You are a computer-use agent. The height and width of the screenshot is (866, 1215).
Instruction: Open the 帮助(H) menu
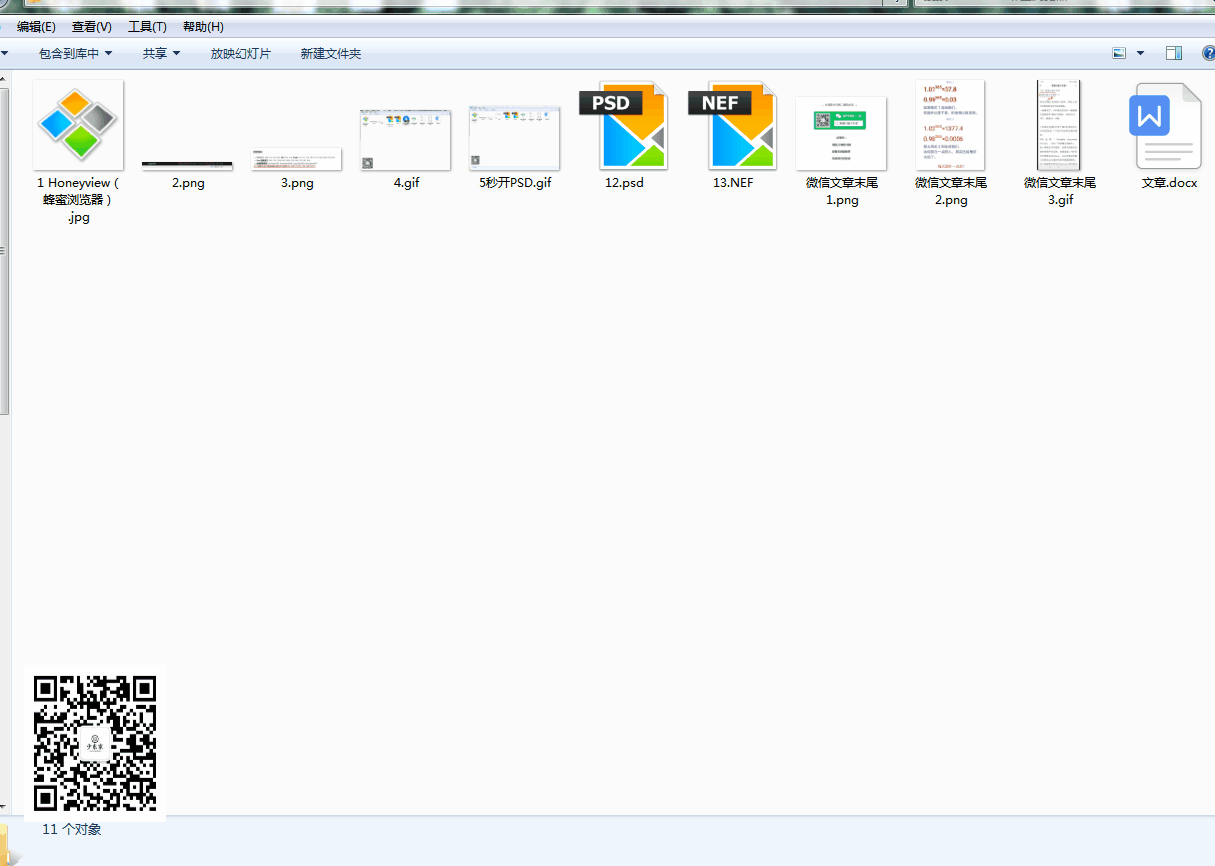[203, 27]
